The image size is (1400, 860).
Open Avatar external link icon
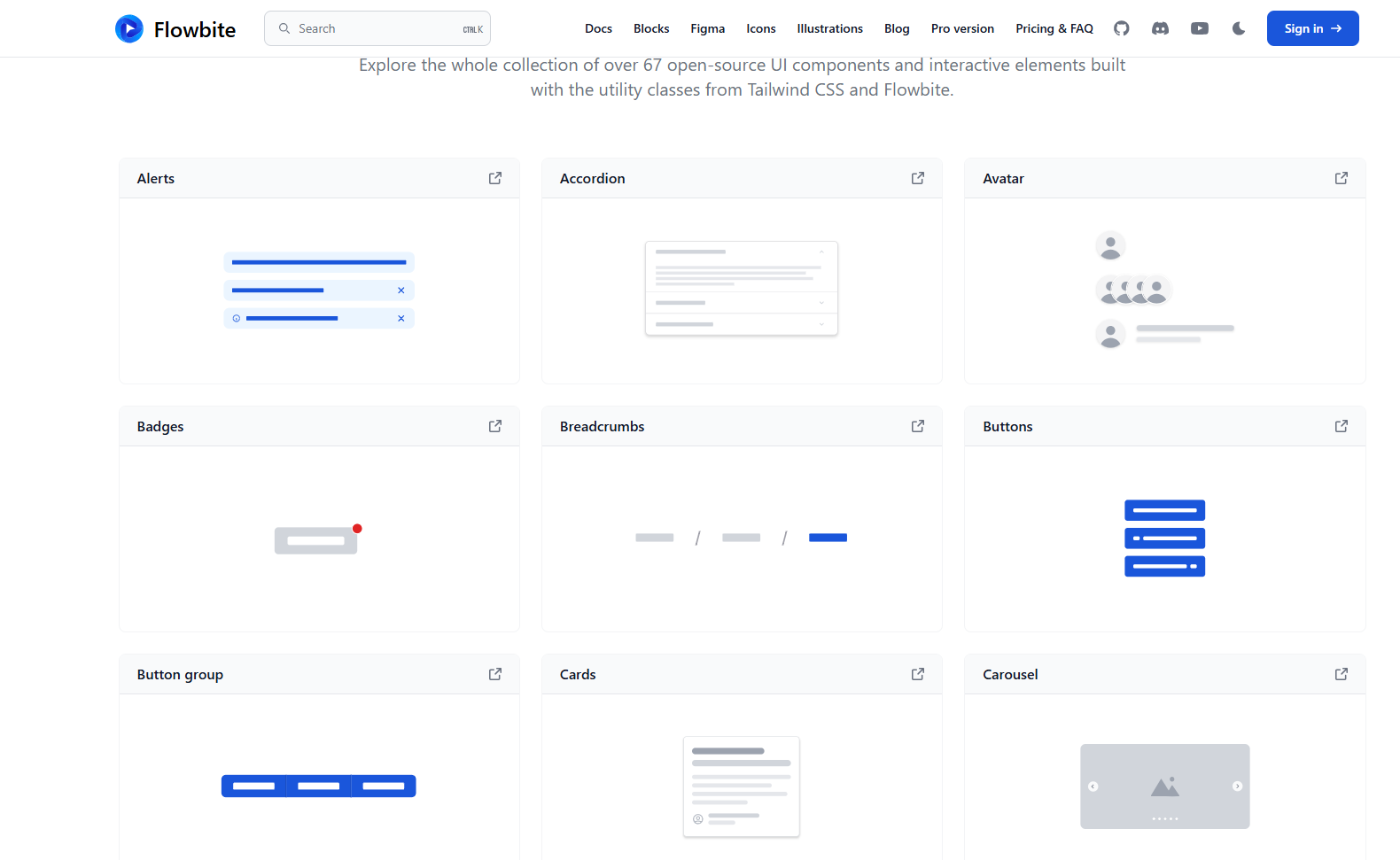pyautogui.click(x=1341, y=178)
